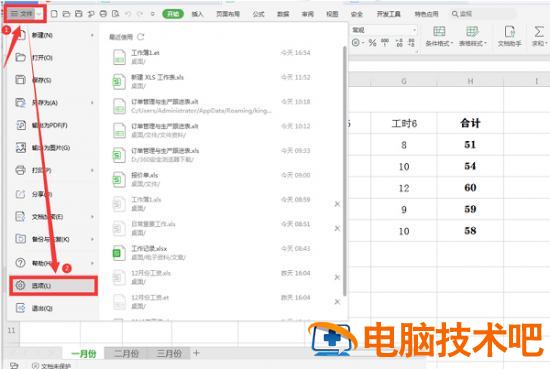Viewport: 550px width, 369px height.
Task: Remove 12月份工资.et from the recent list
Action: (x=337, y=302)
